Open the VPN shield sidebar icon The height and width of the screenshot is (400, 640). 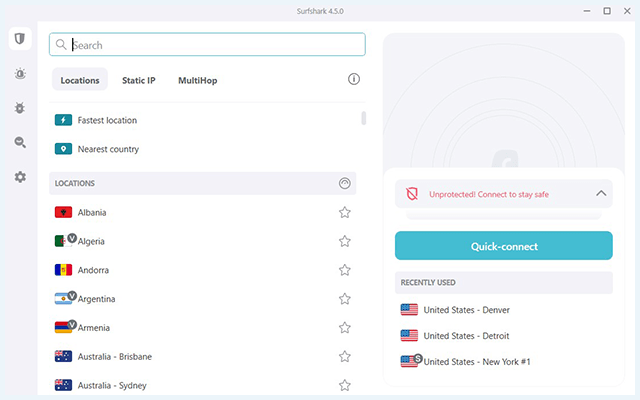click(x=20, y=39)
